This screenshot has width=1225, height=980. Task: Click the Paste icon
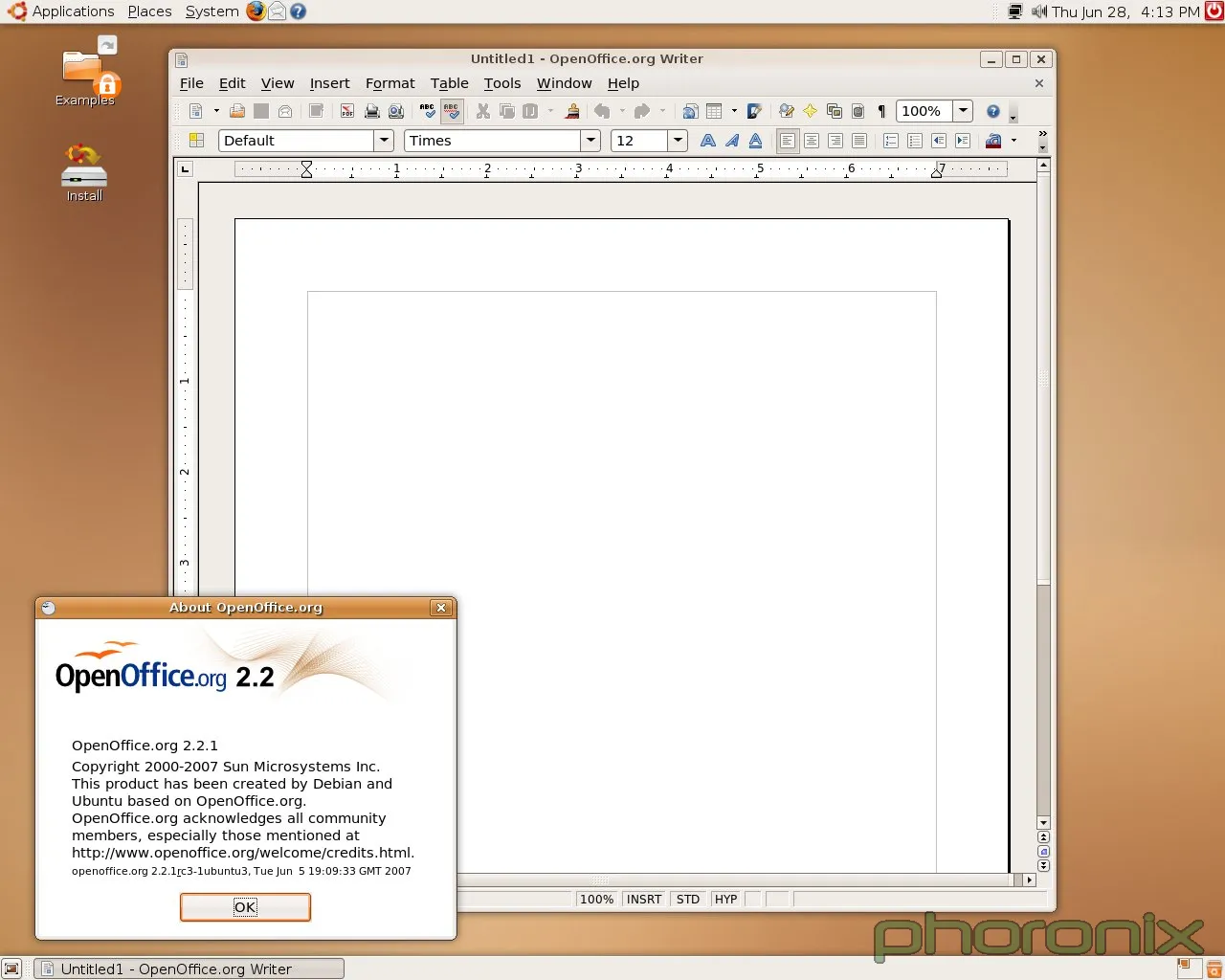pos(531,111)
